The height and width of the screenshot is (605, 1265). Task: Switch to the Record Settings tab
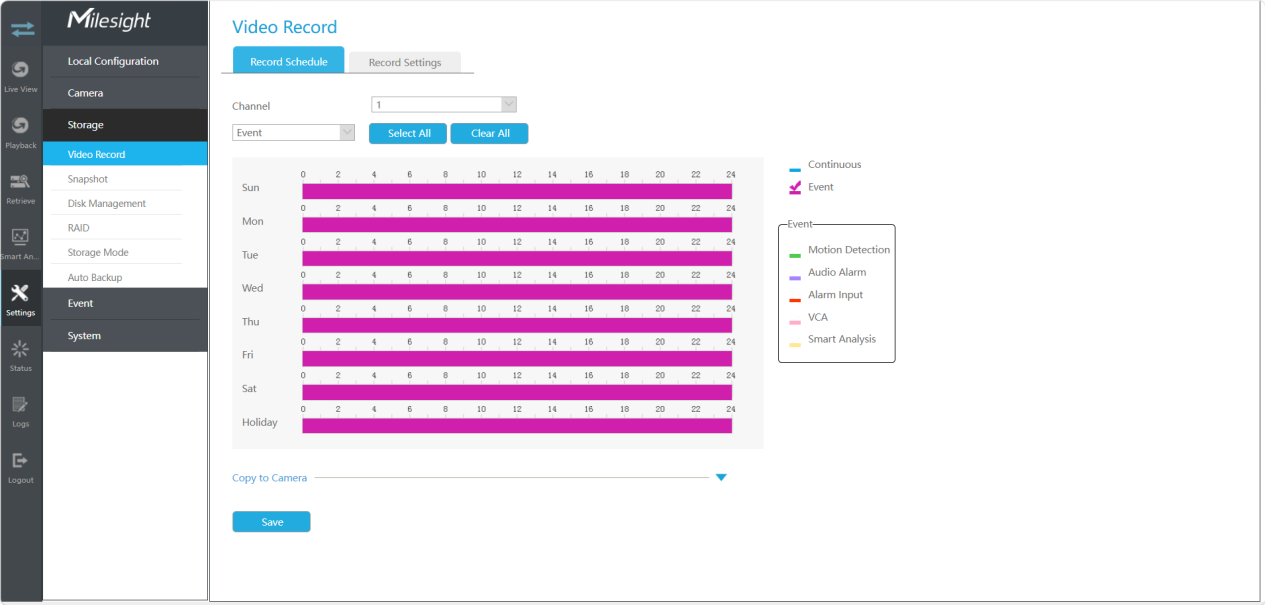click(405, 62)
